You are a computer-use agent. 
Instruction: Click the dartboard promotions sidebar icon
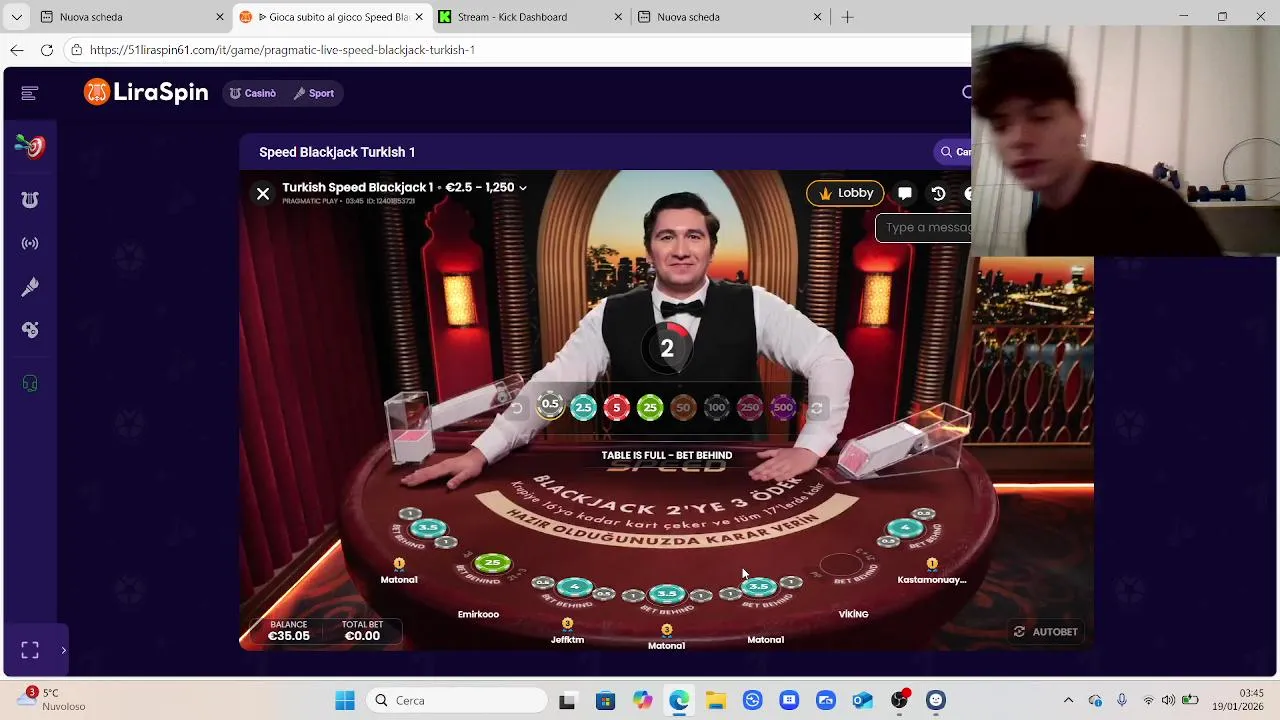point(30,147)
